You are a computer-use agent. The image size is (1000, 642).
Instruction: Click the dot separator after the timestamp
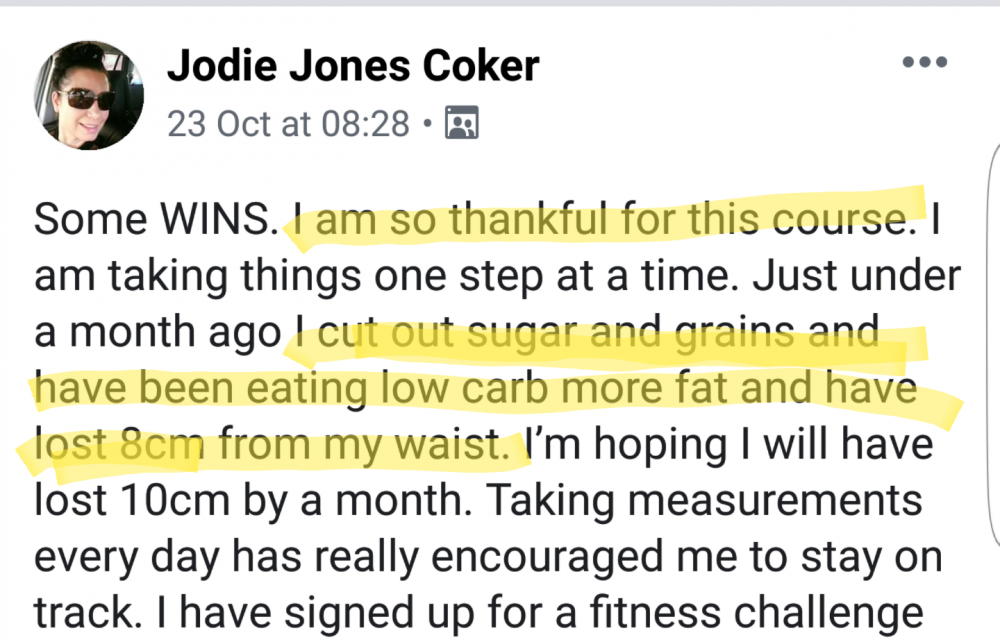[427, 123]
